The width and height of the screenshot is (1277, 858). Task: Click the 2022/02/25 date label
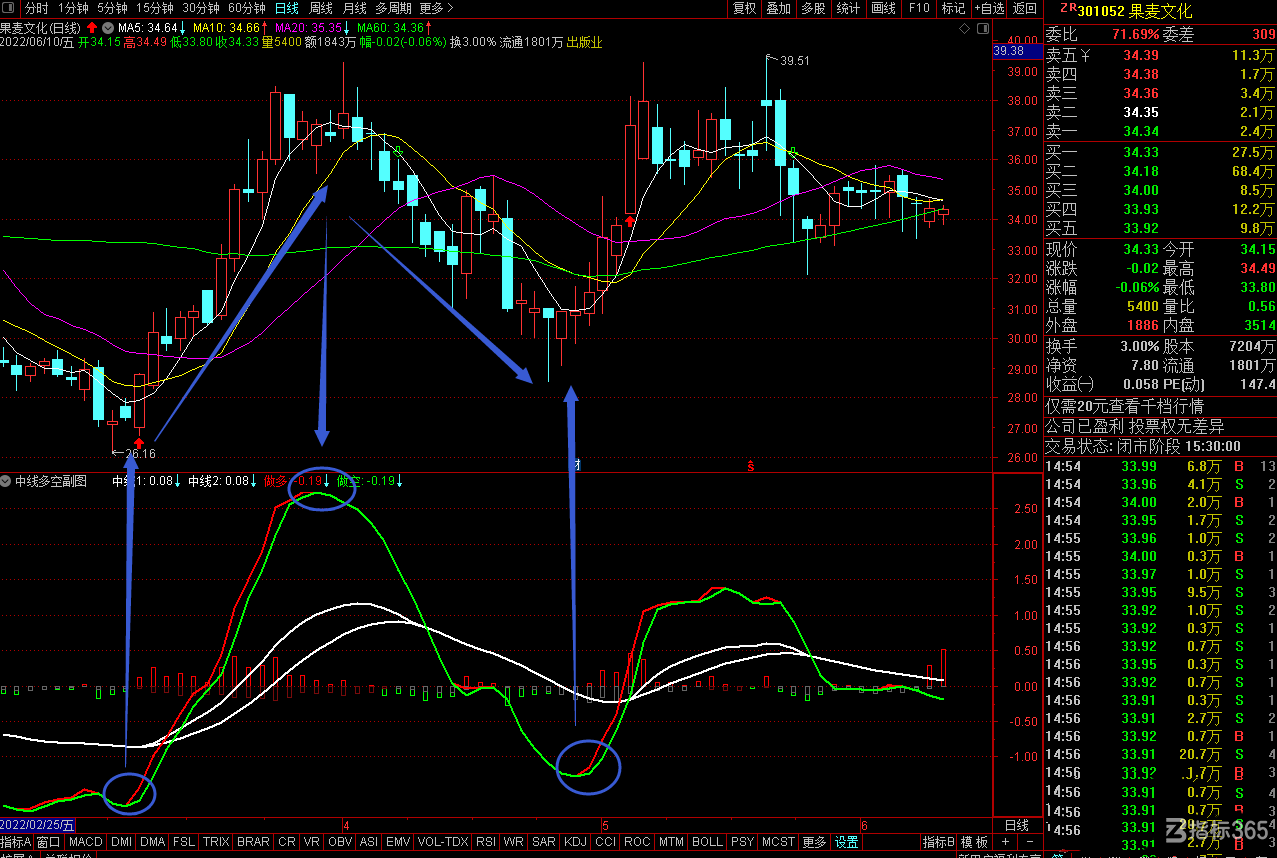click(38, 825)
